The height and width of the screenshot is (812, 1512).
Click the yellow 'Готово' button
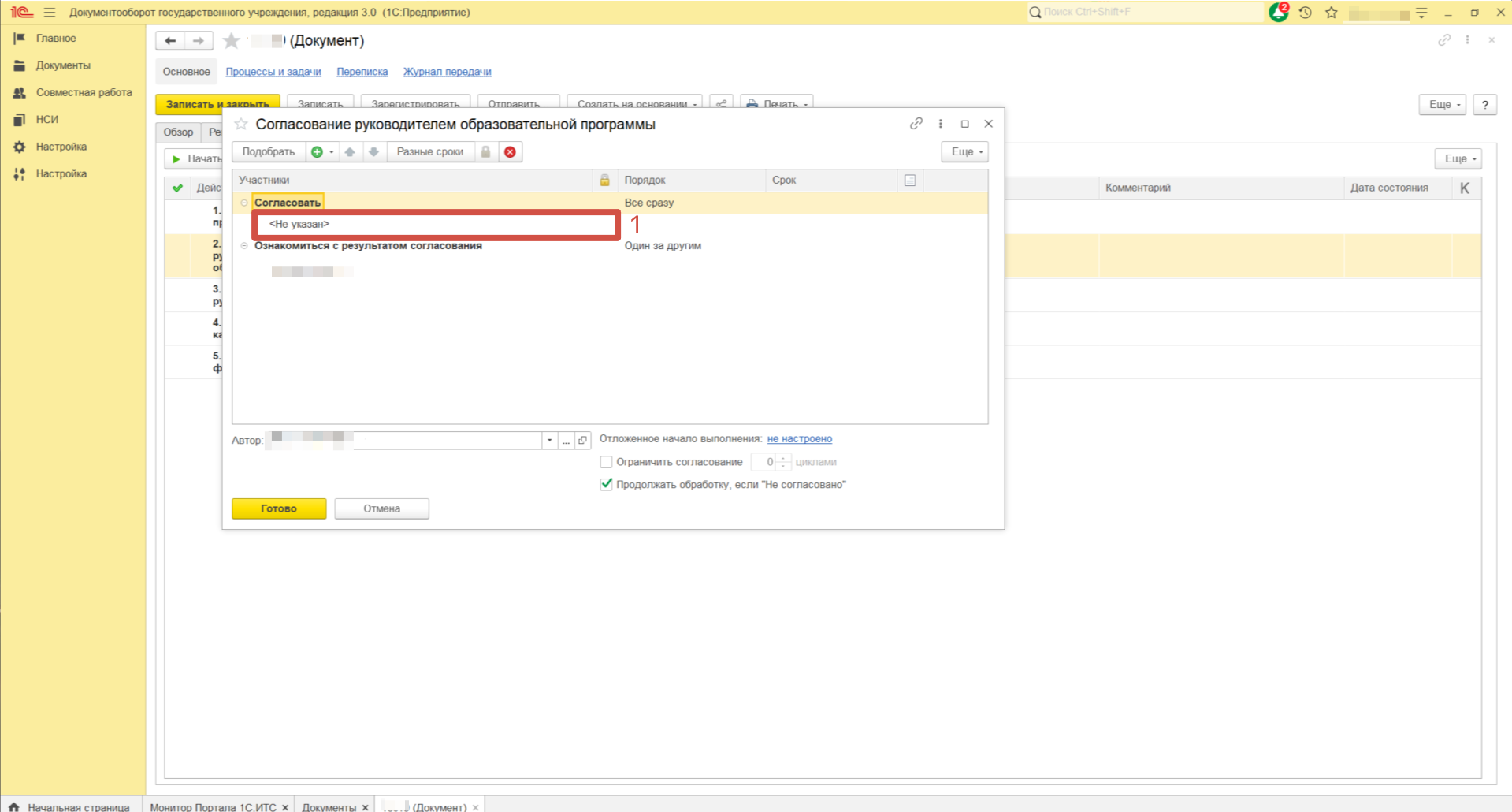[x=279, y=508]
